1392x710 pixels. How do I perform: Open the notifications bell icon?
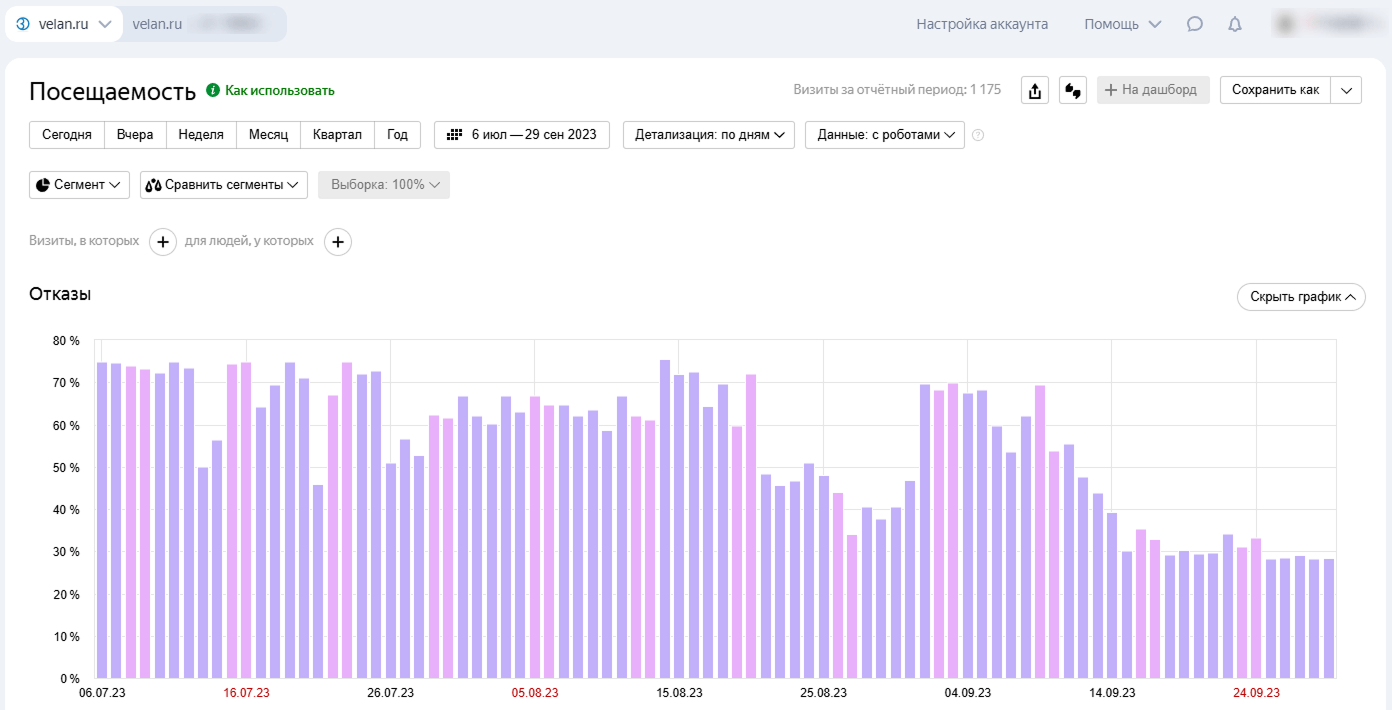[1235, 24]
